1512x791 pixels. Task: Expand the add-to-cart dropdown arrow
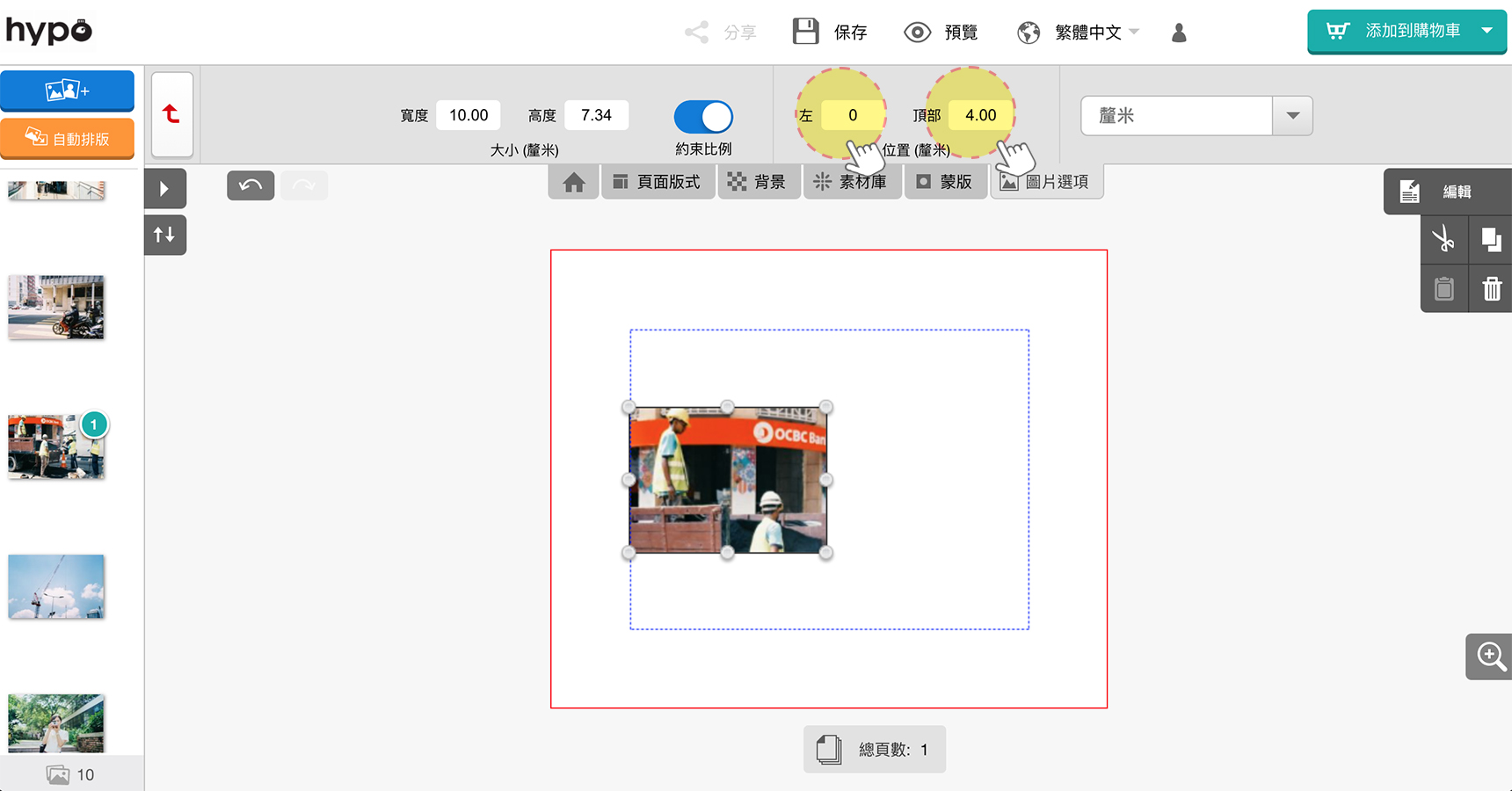(x=1487, y=31)
